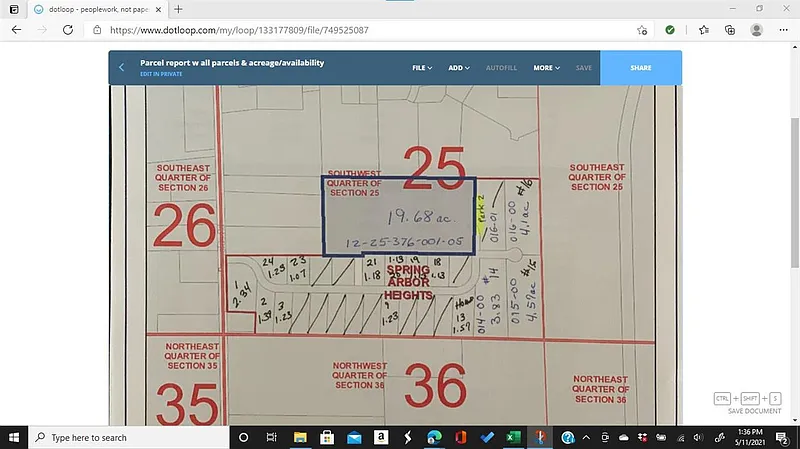Open the FILE dropdown menu
The height and width of the screenshot is (449, 800).
422,68
